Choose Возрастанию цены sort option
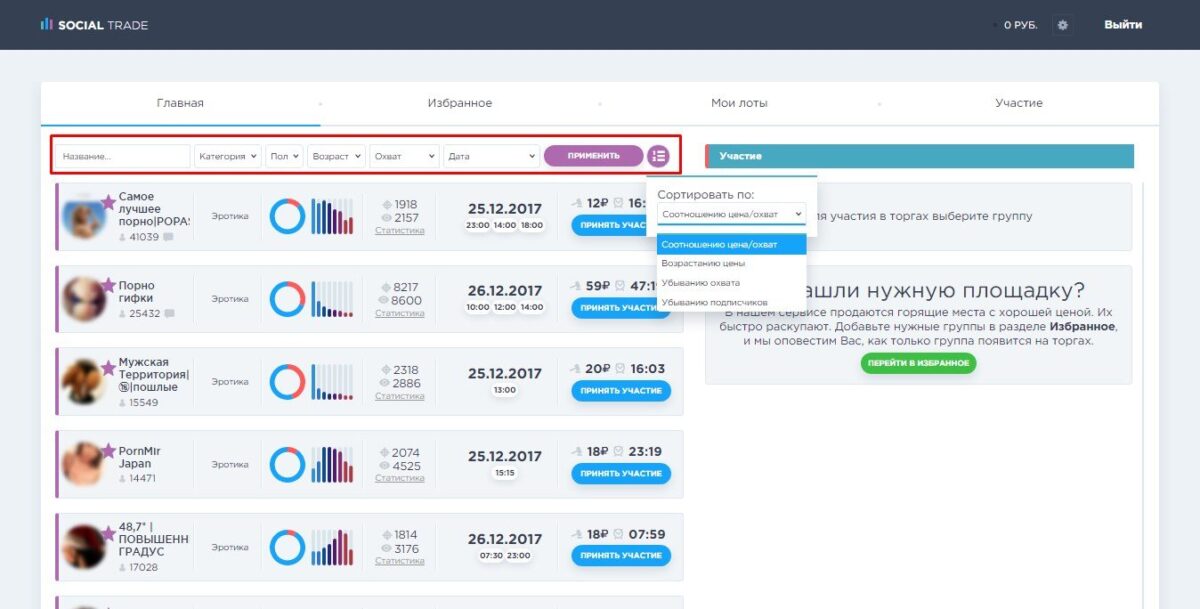 (x=731, y=263)
